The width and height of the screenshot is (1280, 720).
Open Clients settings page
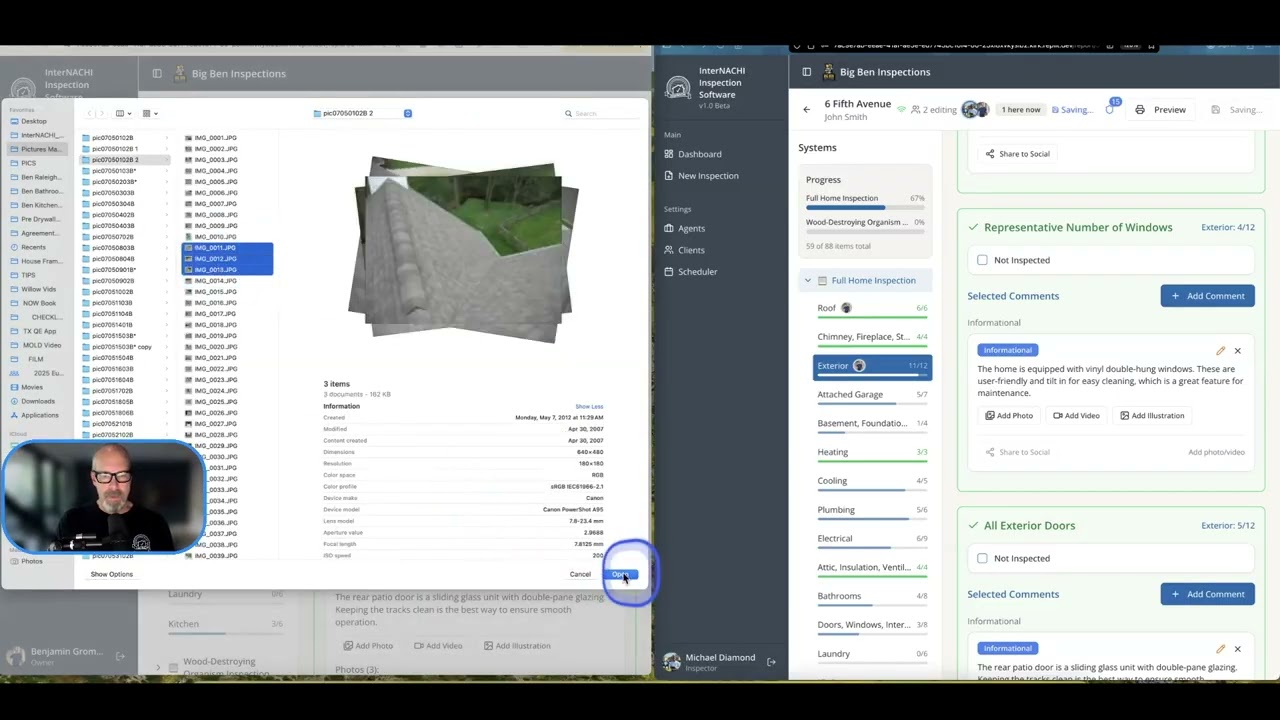691,250
